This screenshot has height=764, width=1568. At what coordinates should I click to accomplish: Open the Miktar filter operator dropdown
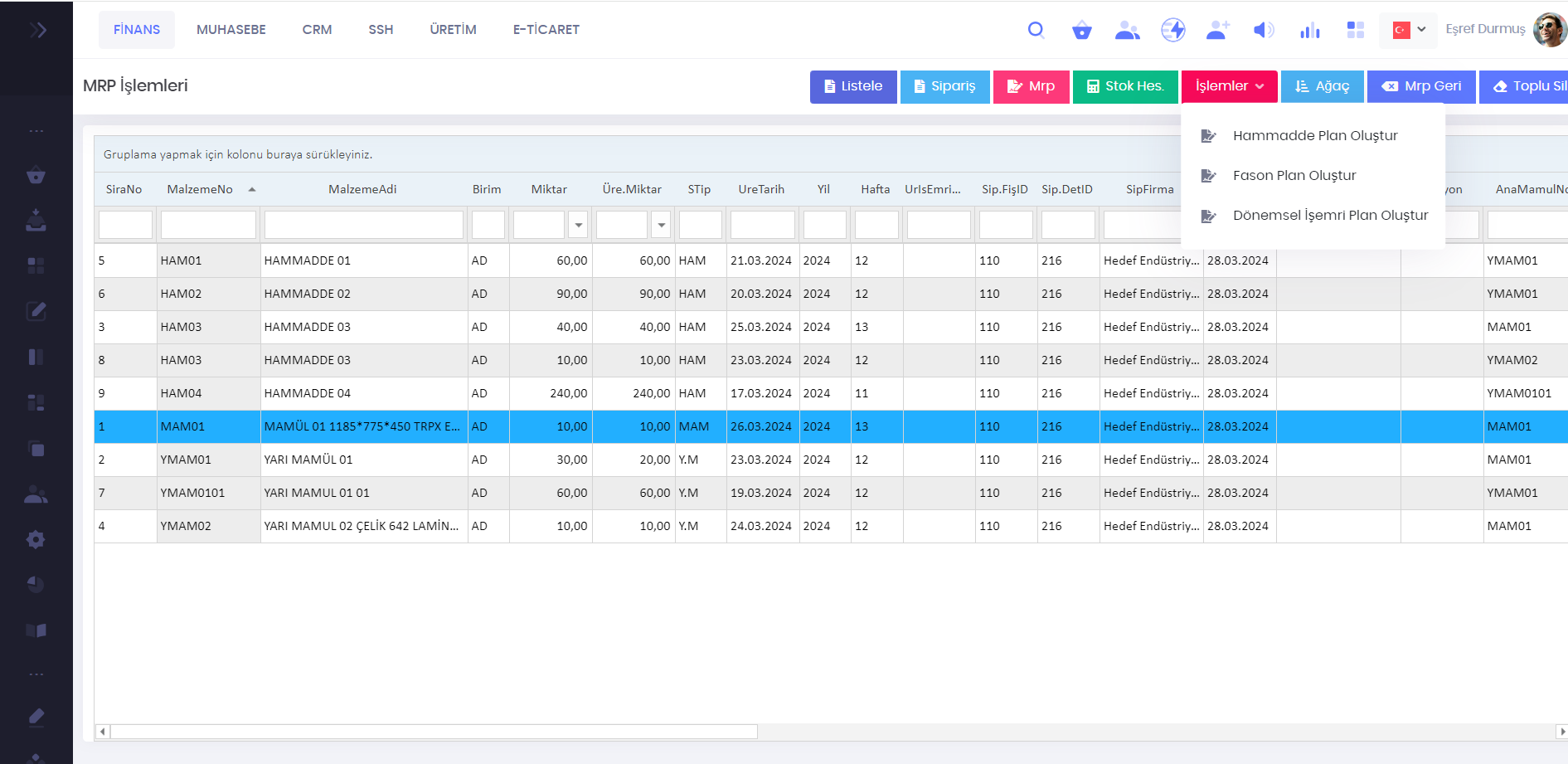point(578,225)
